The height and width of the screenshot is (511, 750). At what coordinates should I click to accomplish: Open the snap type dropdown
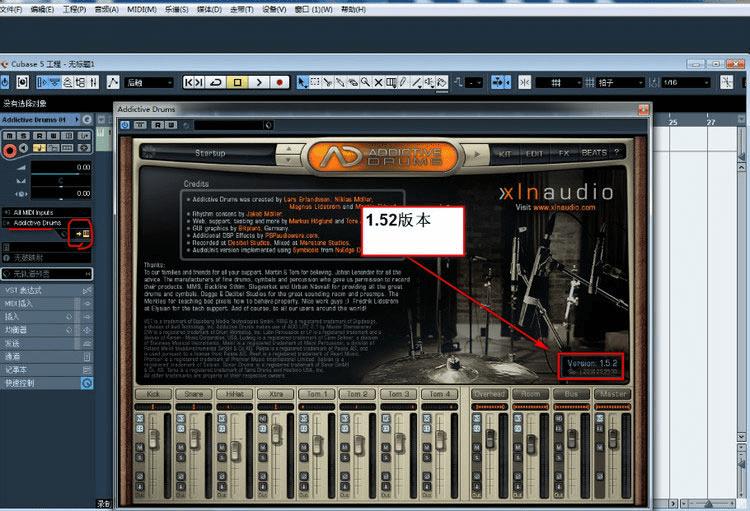coord(558,83)
